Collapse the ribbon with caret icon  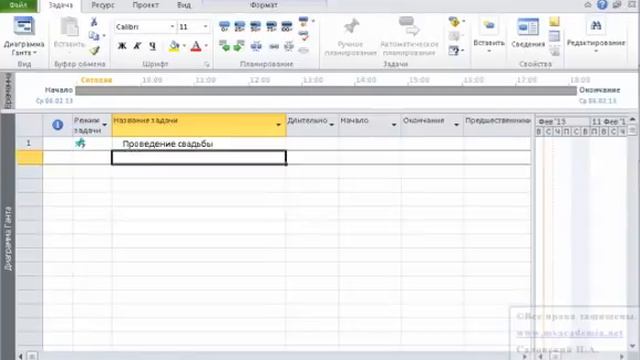[x=588, y=5]
